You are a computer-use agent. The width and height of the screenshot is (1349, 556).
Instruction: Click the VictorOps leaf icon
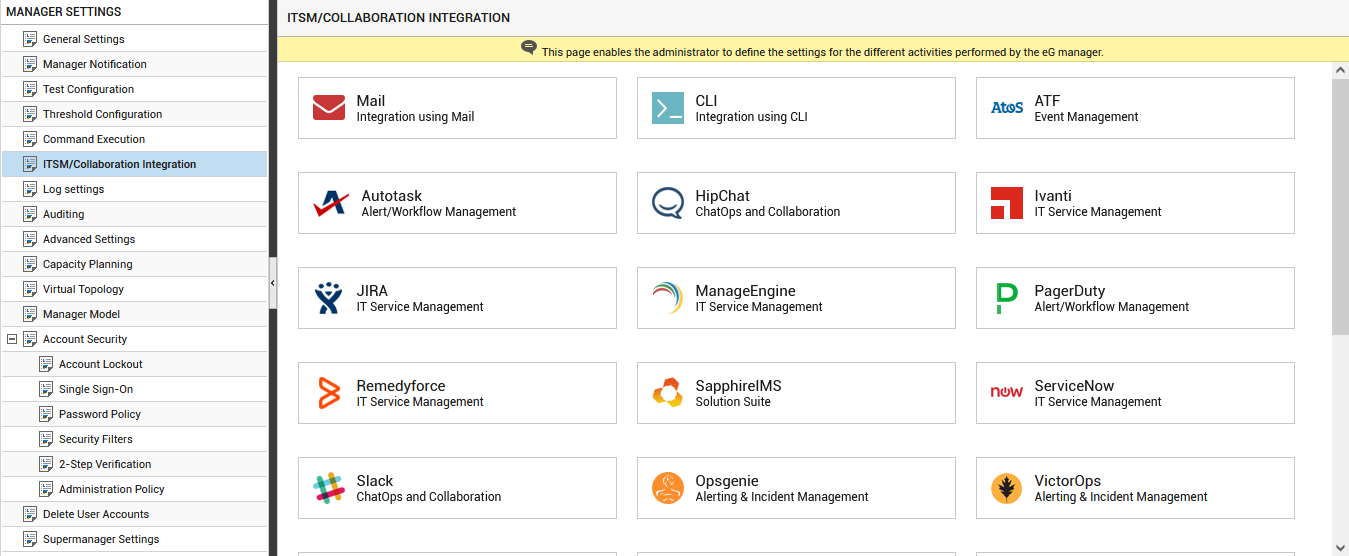1007,488
